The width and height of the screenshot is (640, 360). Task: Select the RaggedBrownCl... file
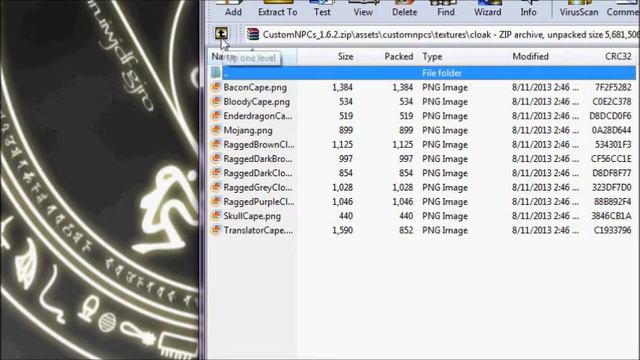click(x=259, y=144)
